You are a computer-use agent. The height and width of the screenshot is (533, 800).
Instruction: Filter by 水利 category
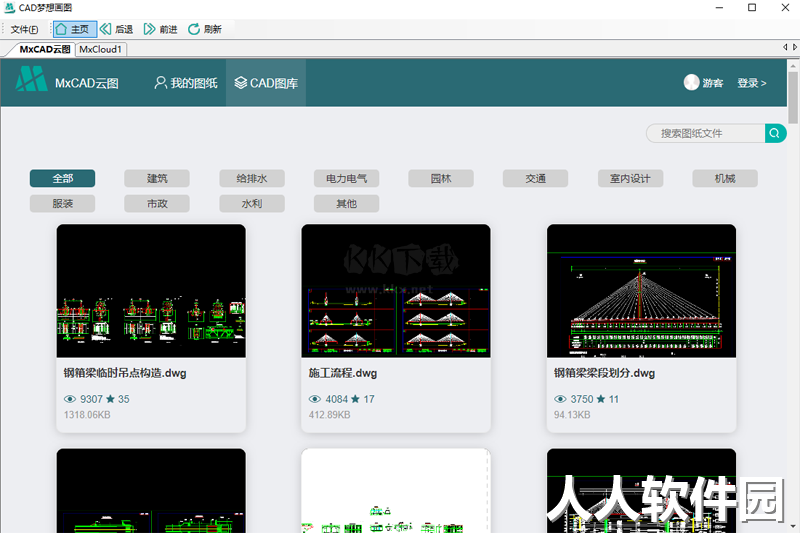coord(252,204)
